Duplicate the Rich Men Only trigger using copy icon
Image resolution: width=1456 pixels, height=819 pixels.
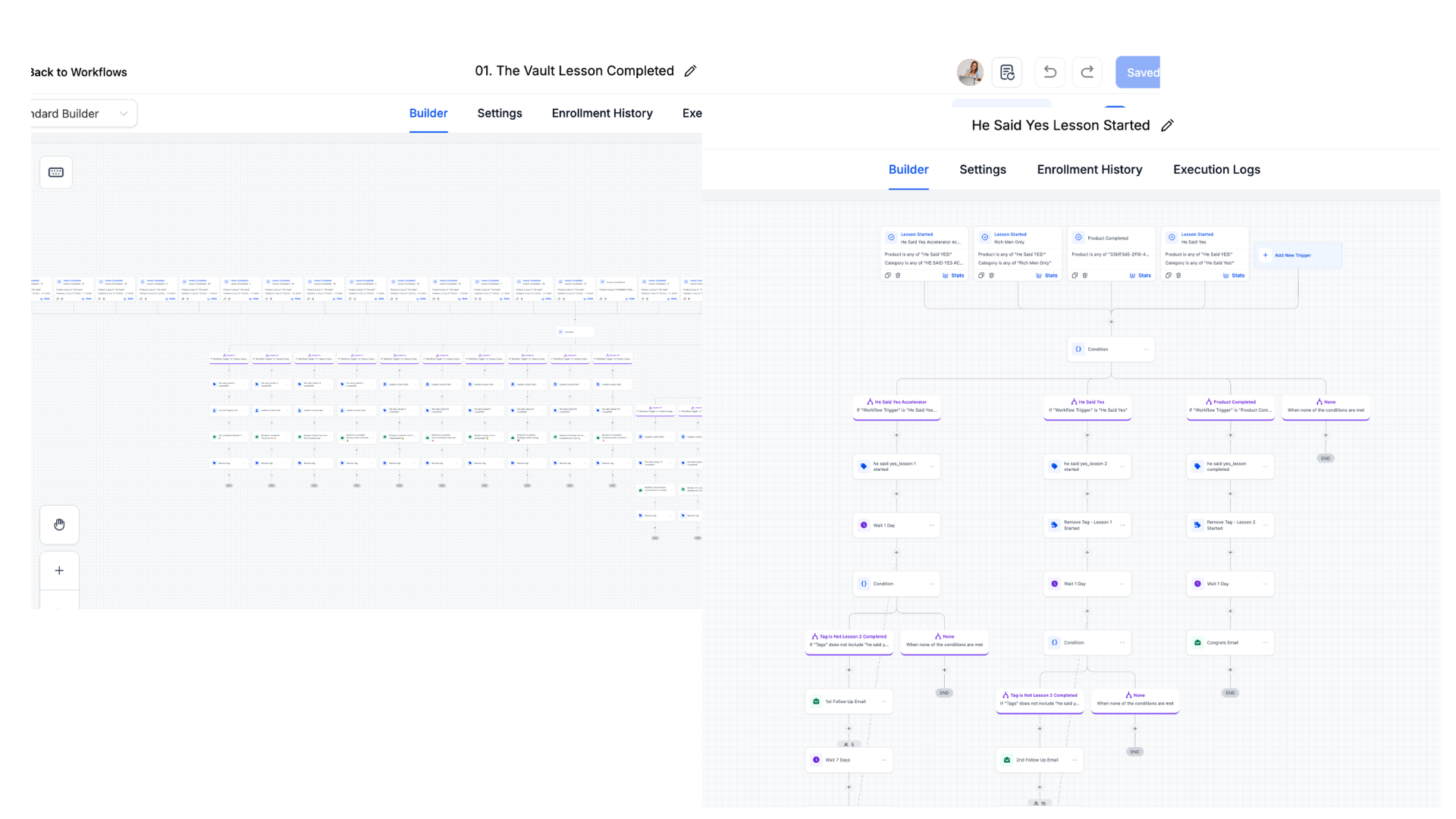coord(981,275)
